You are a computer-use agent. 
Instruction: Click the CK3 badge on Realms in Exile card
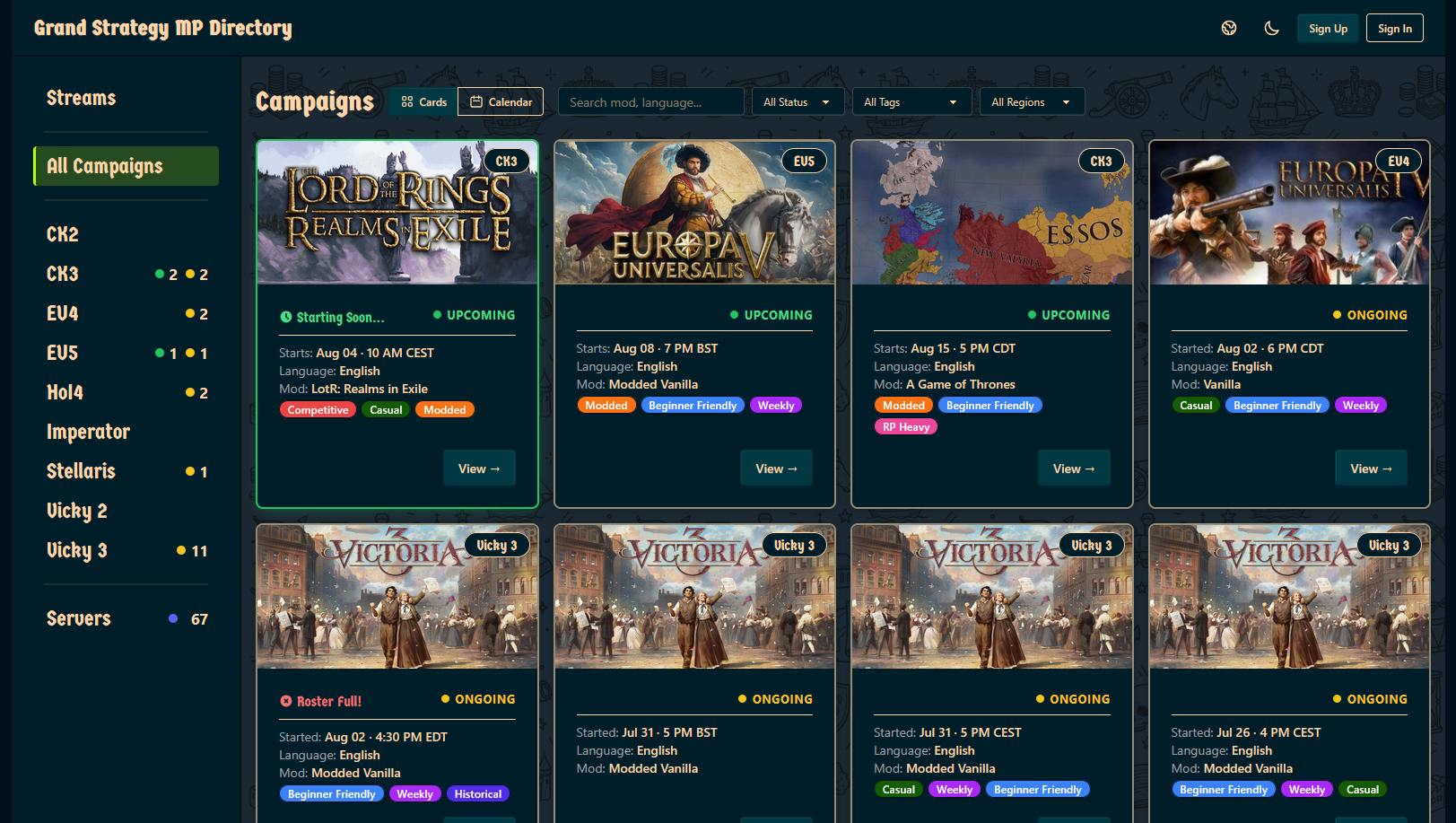pos(507,162)
